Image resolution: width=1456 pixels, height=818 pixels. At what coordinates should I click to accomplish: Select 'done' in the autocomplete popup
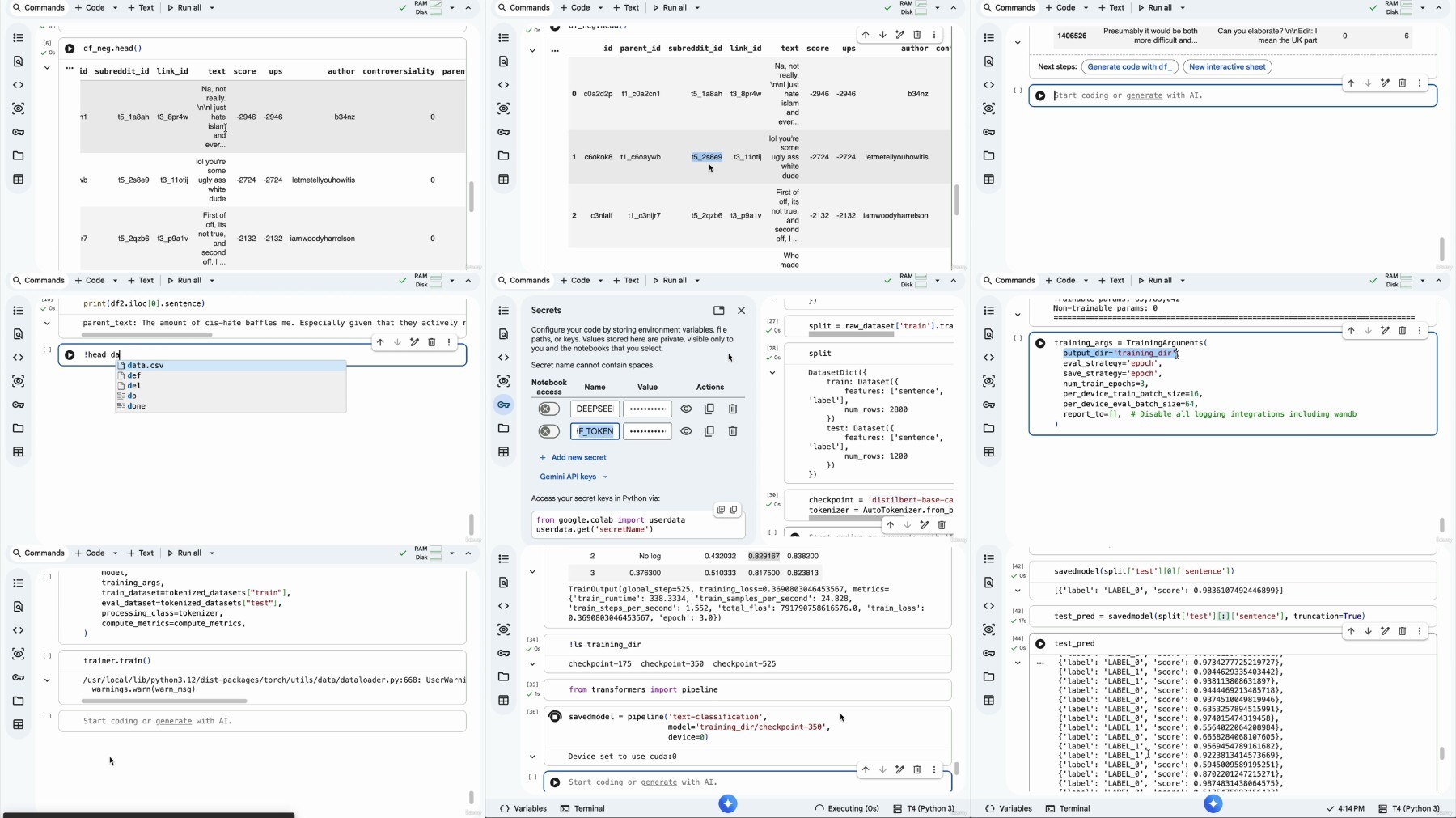click(231, 406)
